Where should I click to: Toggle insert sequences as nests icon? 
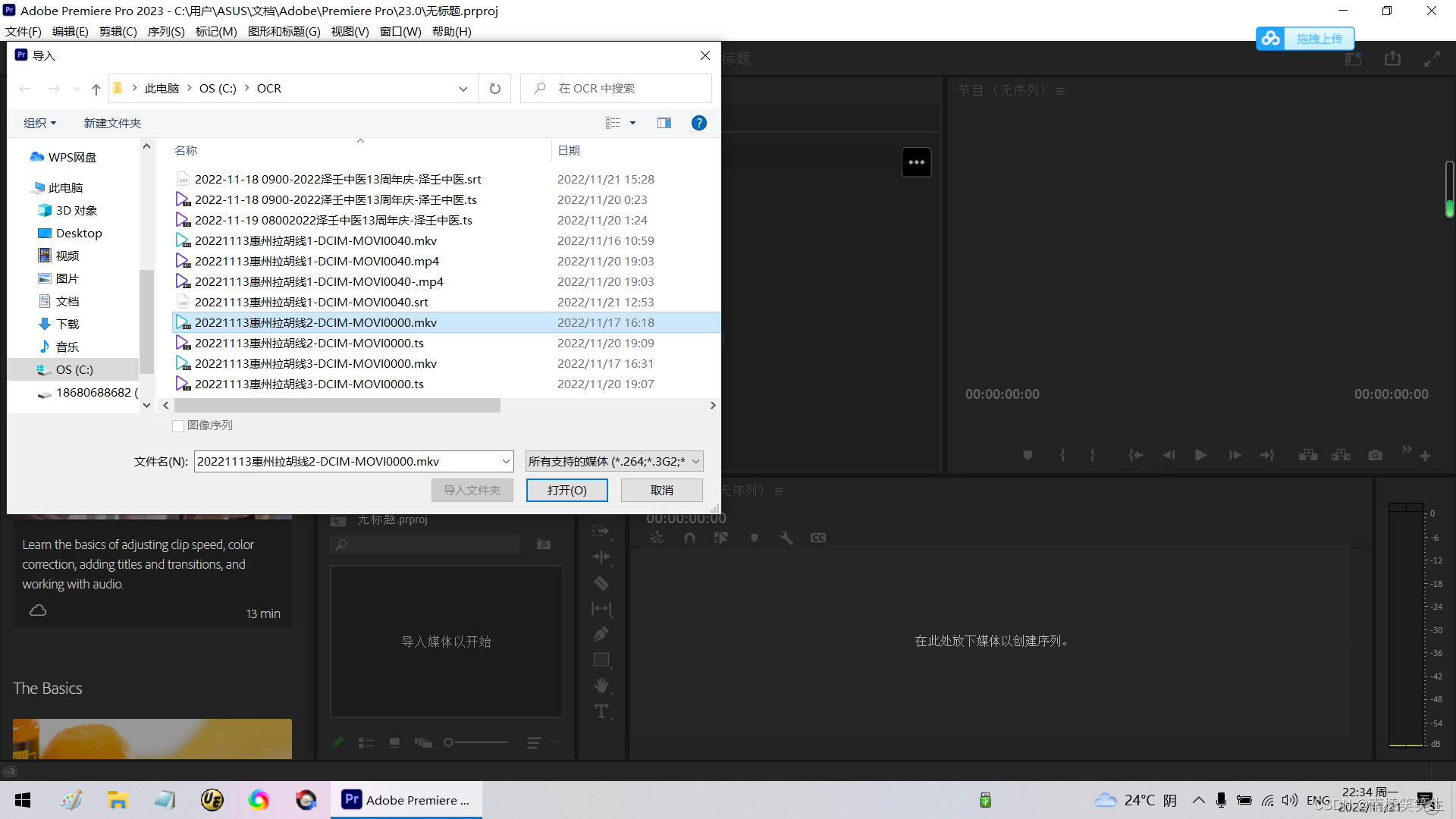(657, 538)
